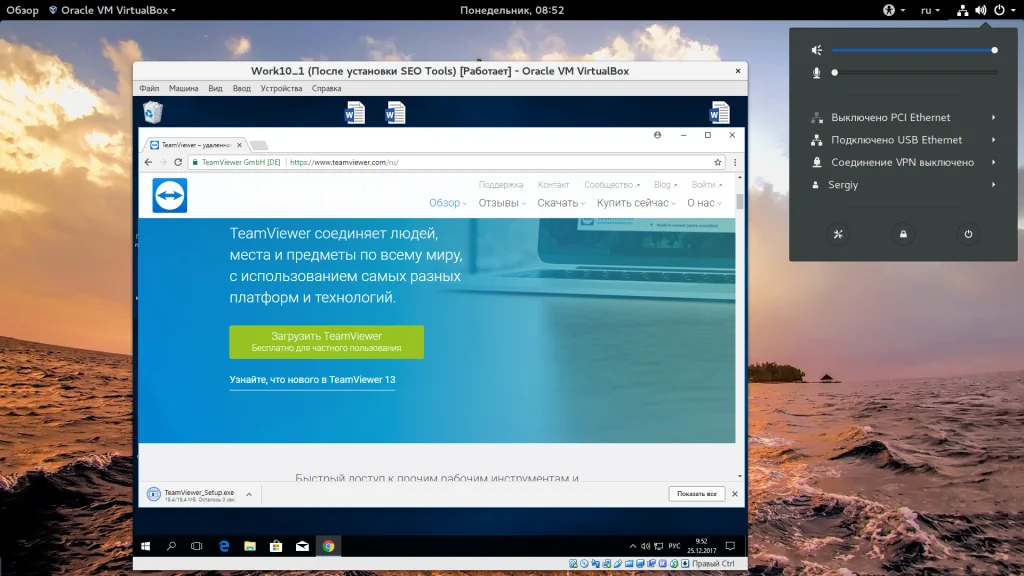The image size is (1024, 576).
Task: Click the browser address bar URL
Action: click(340, 162)
